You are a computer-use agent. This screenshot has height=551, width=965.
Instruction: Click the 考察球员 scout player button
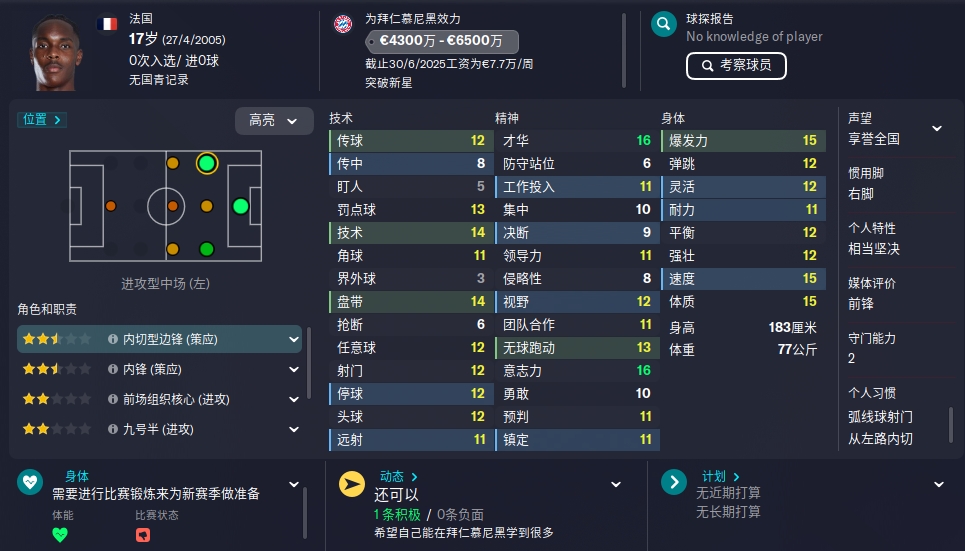[x=736, y=66]
